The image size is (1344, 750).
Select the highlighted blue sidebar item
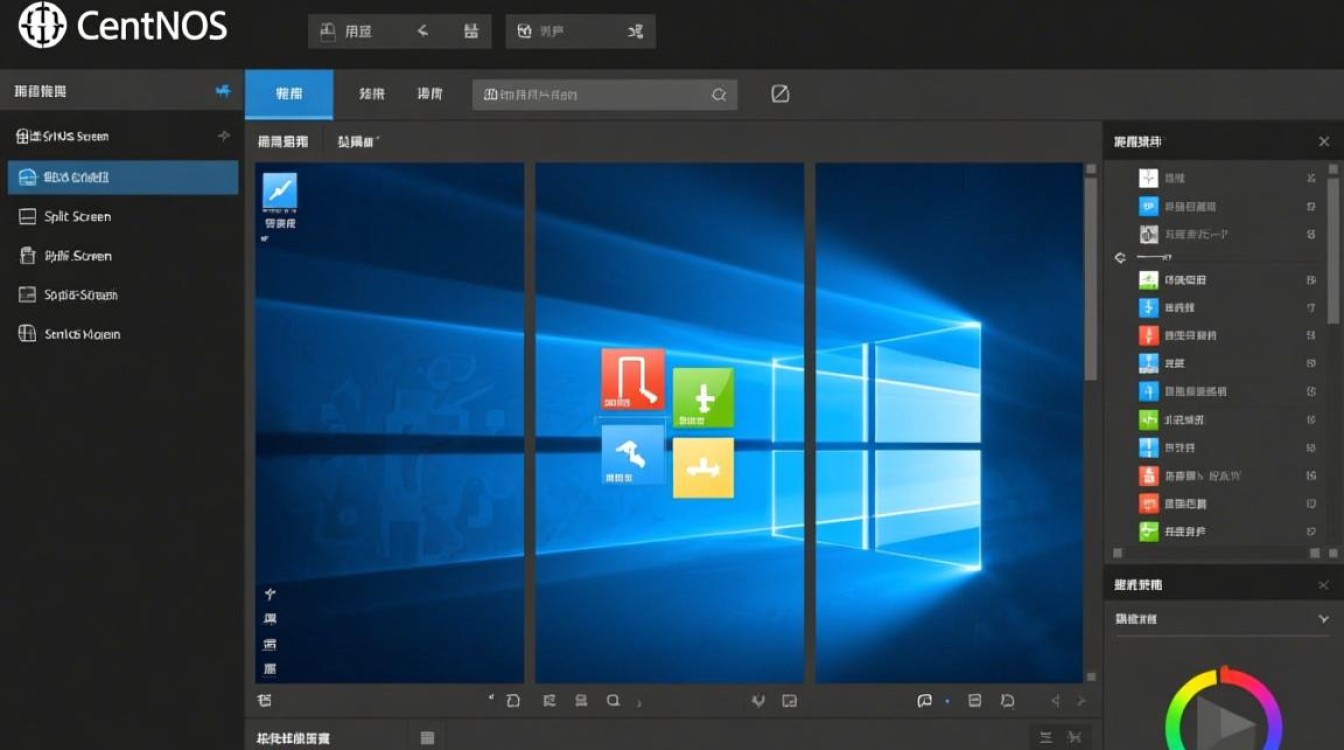coord(123,177)
